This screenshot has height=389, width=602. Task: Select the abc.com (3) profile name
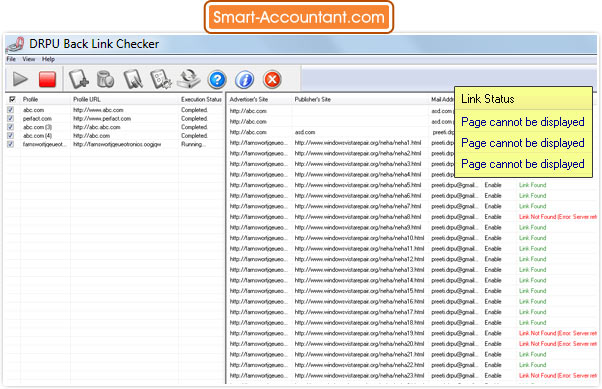[37, 127]
